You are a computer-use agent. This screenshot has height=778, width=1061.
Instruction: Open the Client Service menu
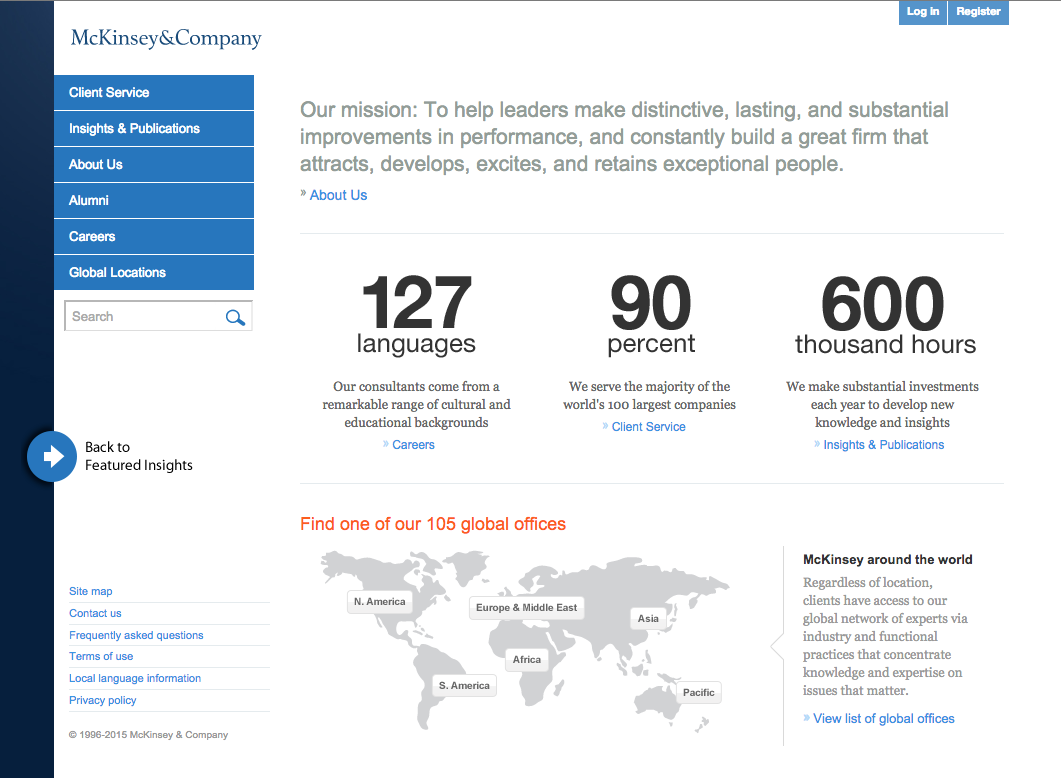tap(154, 93)
